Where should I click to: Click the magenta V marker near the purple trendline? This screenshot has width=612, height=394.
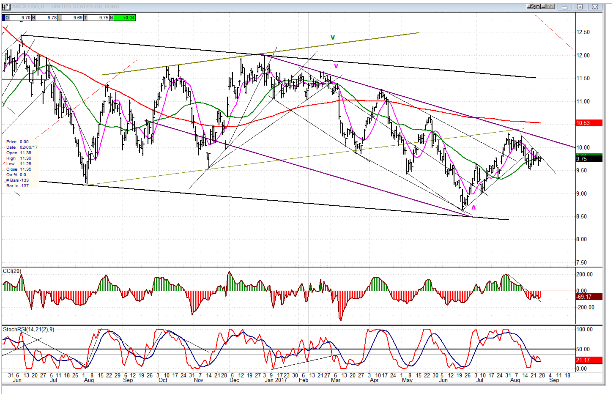point(336,66)
